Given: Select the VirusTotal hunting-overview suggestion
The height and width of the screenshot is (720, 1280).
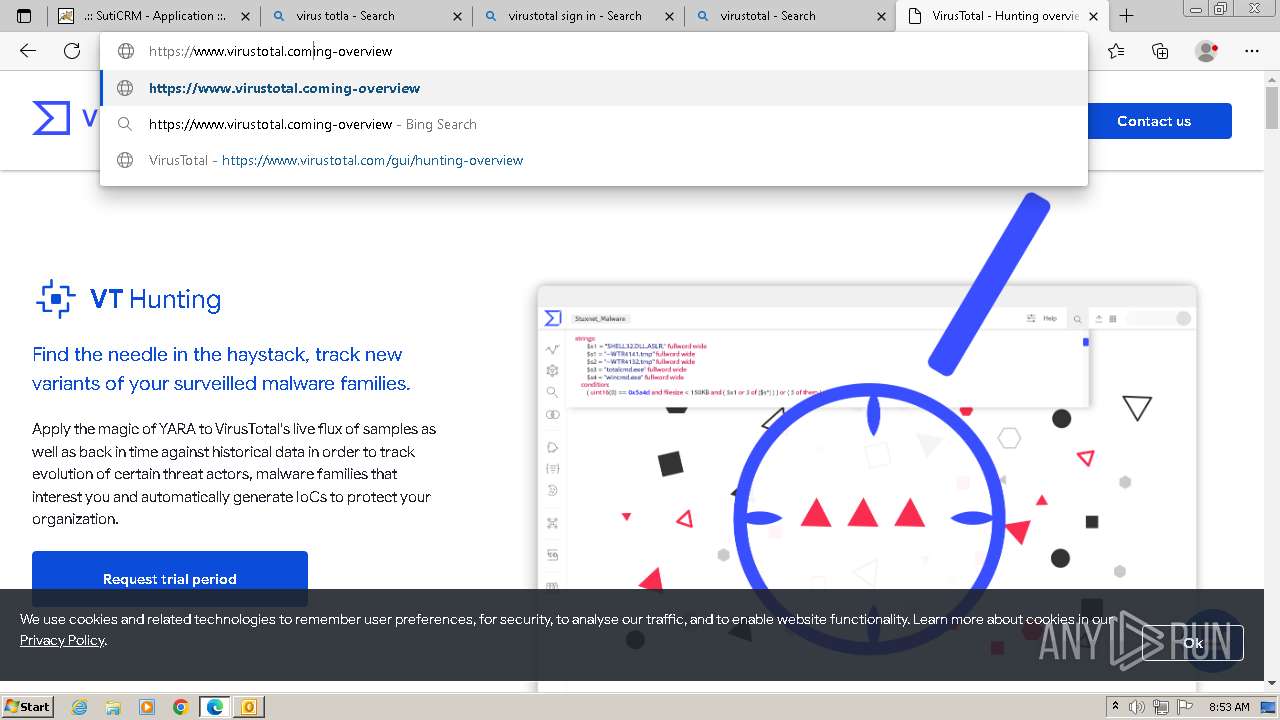Looking at the screenshot, I should point(594,160).
